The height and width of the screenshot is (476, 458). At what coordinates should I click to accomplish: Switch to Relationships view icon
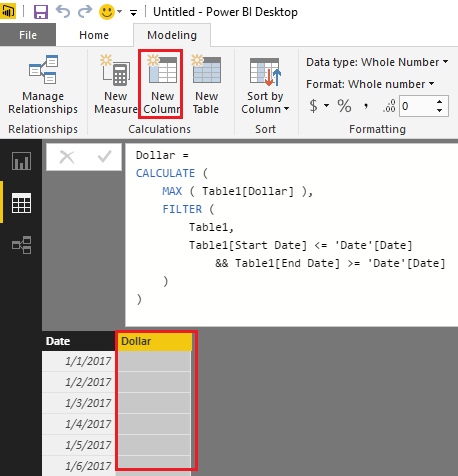click(x=21, y=245)
